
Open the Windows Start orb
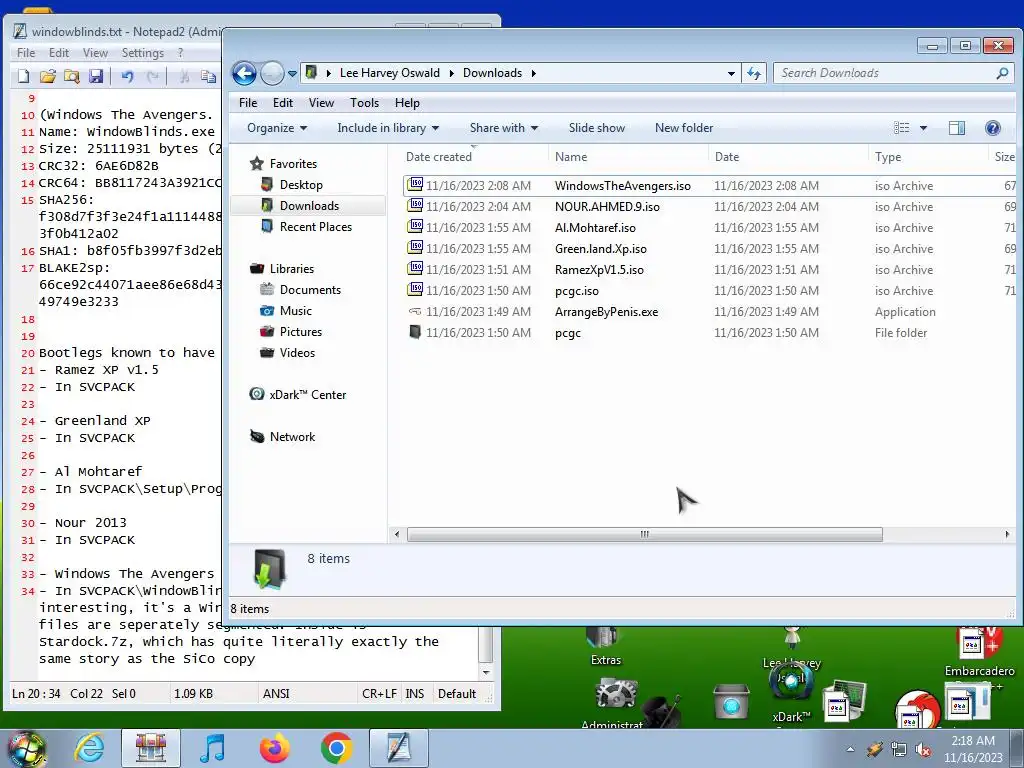[x=25, y=748]
